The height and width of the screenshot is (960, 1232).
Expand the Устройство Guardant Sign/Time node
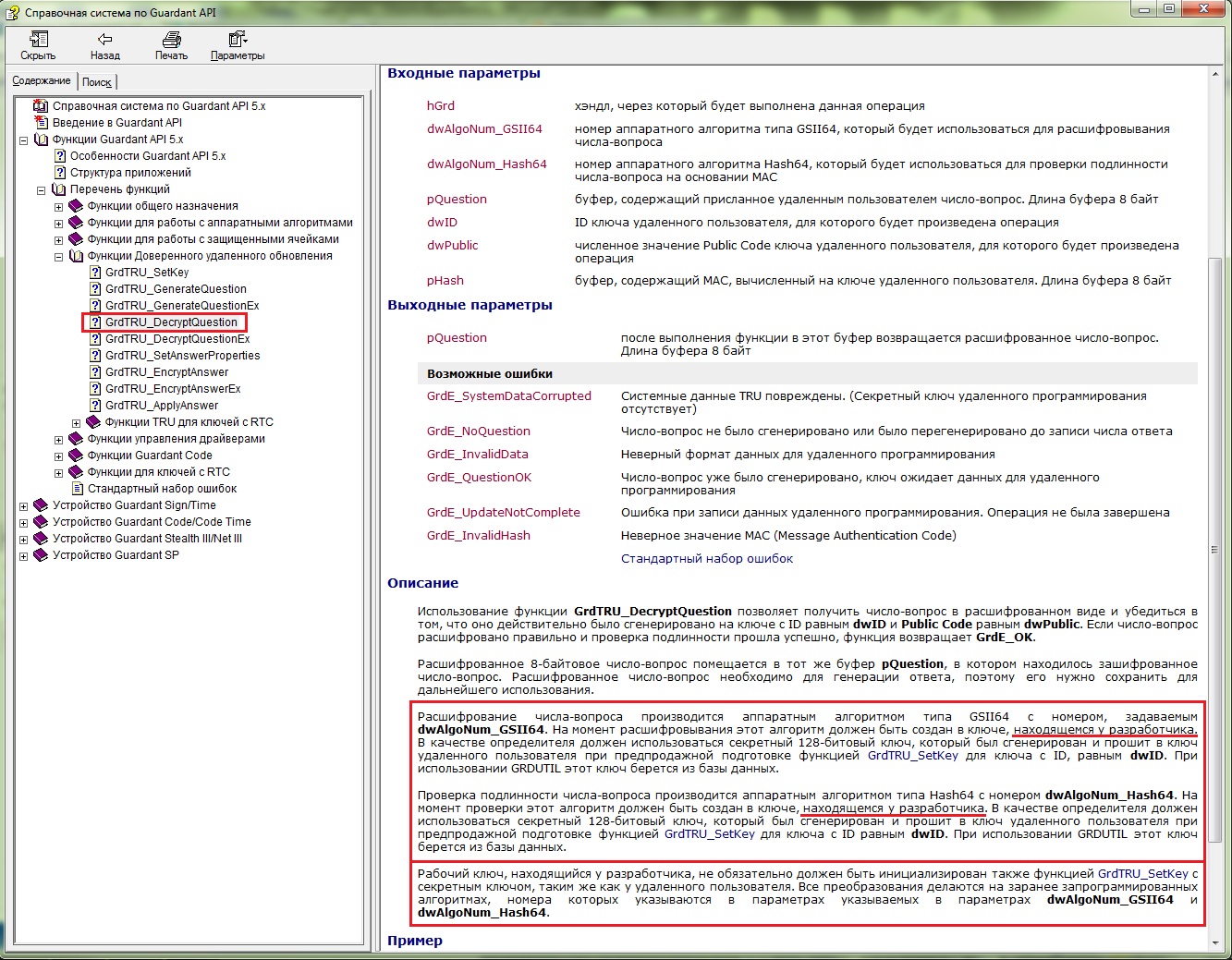pyautogui.click(x=24, y=506)
